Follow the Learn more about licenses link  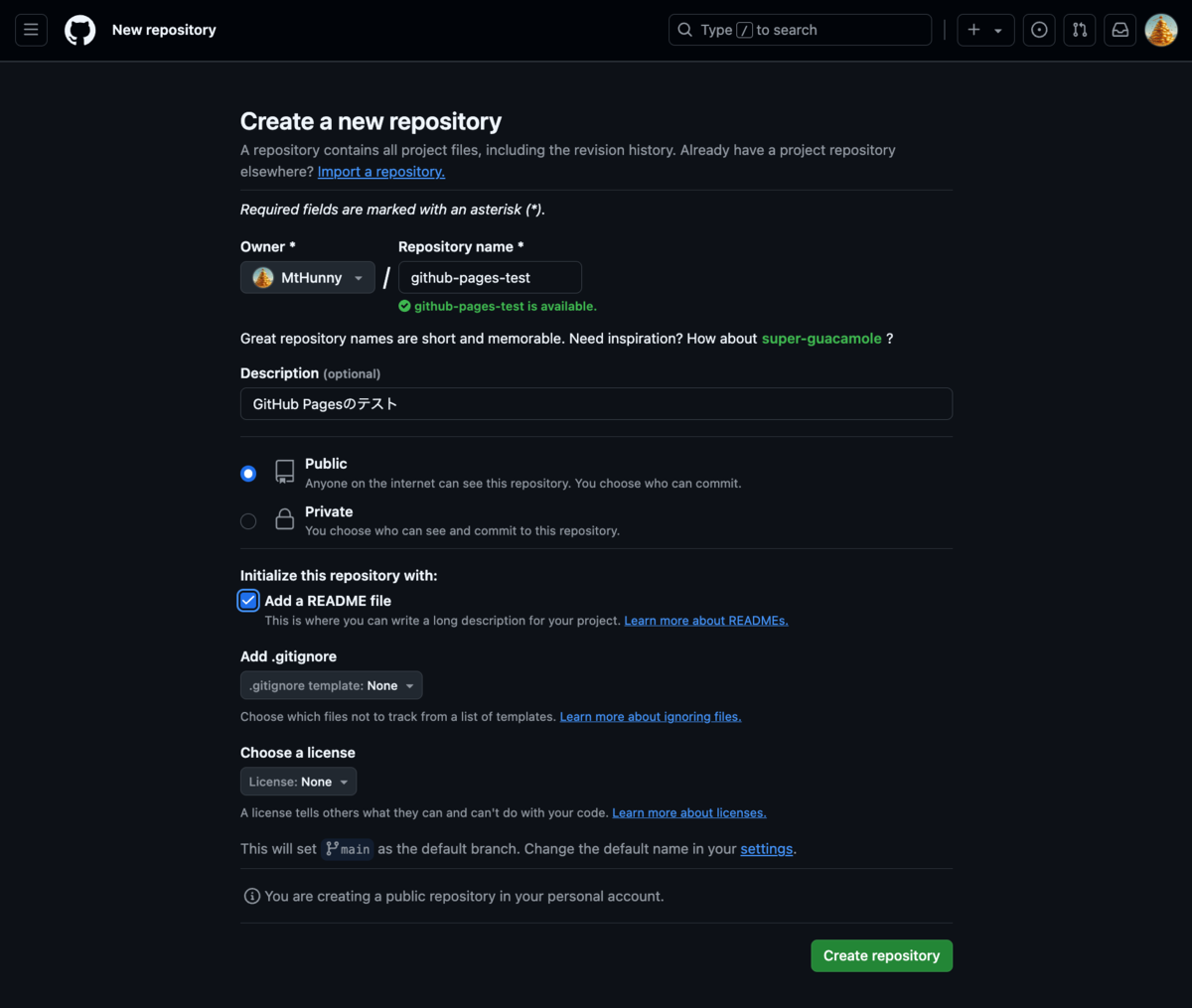tap(688, 812)
